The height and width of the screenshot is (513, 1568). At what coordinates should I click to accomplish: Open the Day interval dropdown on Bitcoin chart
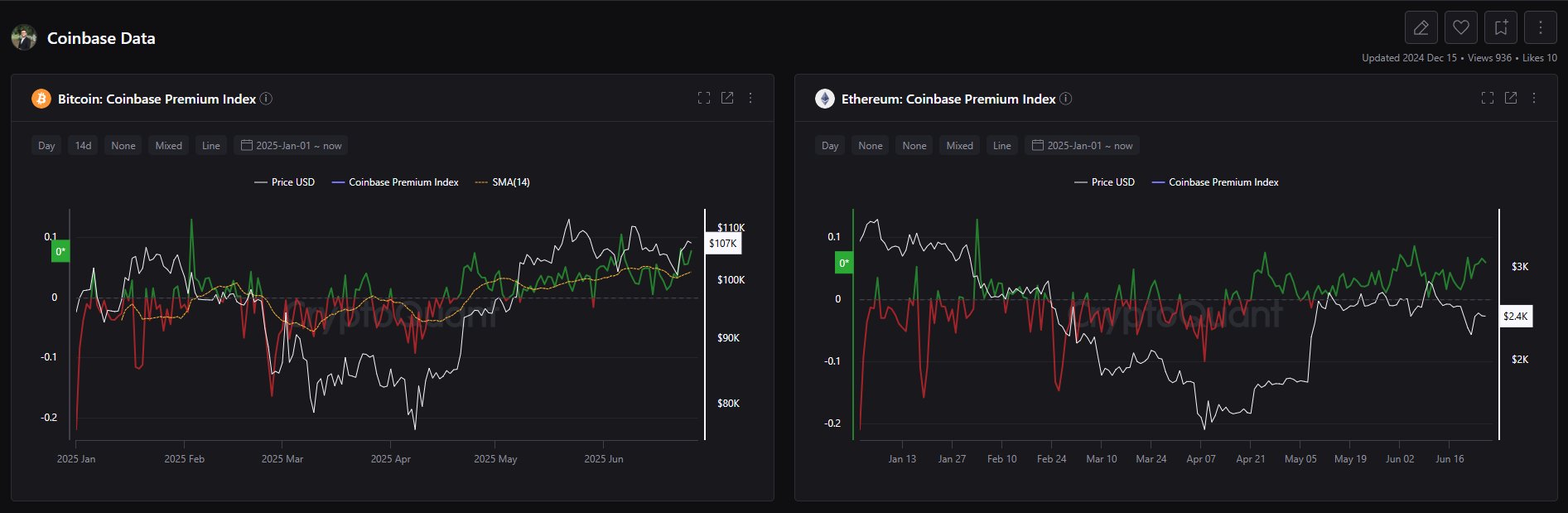click(x=46, y=146)
